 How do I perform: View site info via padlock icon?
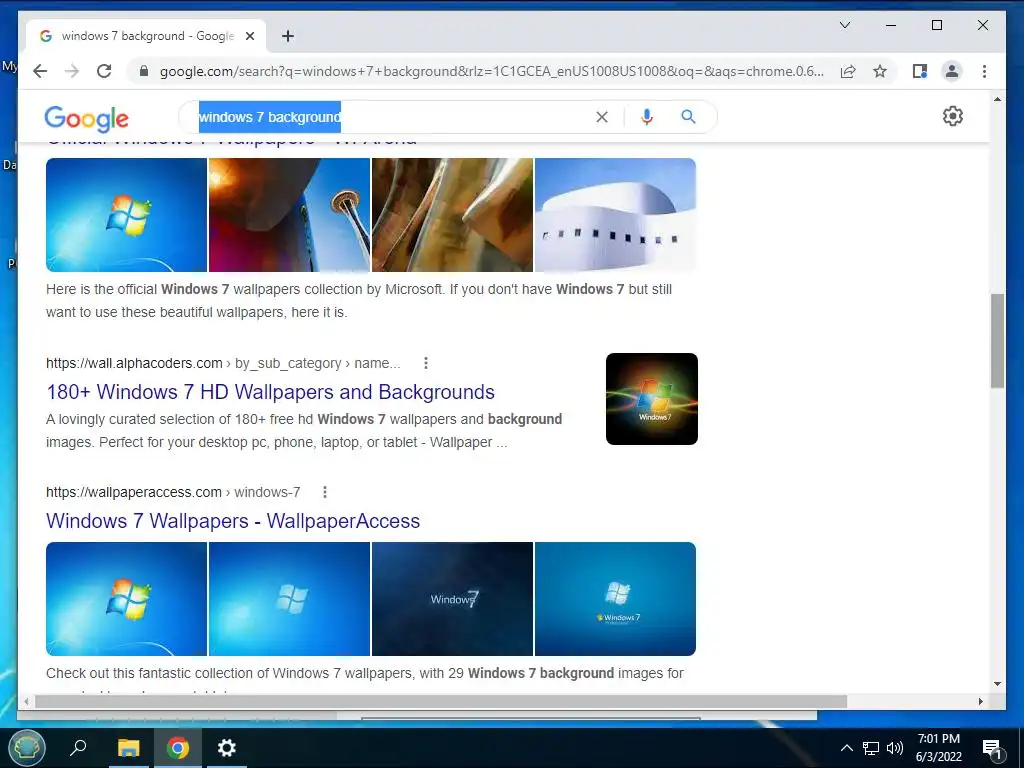tap(144, 71)
